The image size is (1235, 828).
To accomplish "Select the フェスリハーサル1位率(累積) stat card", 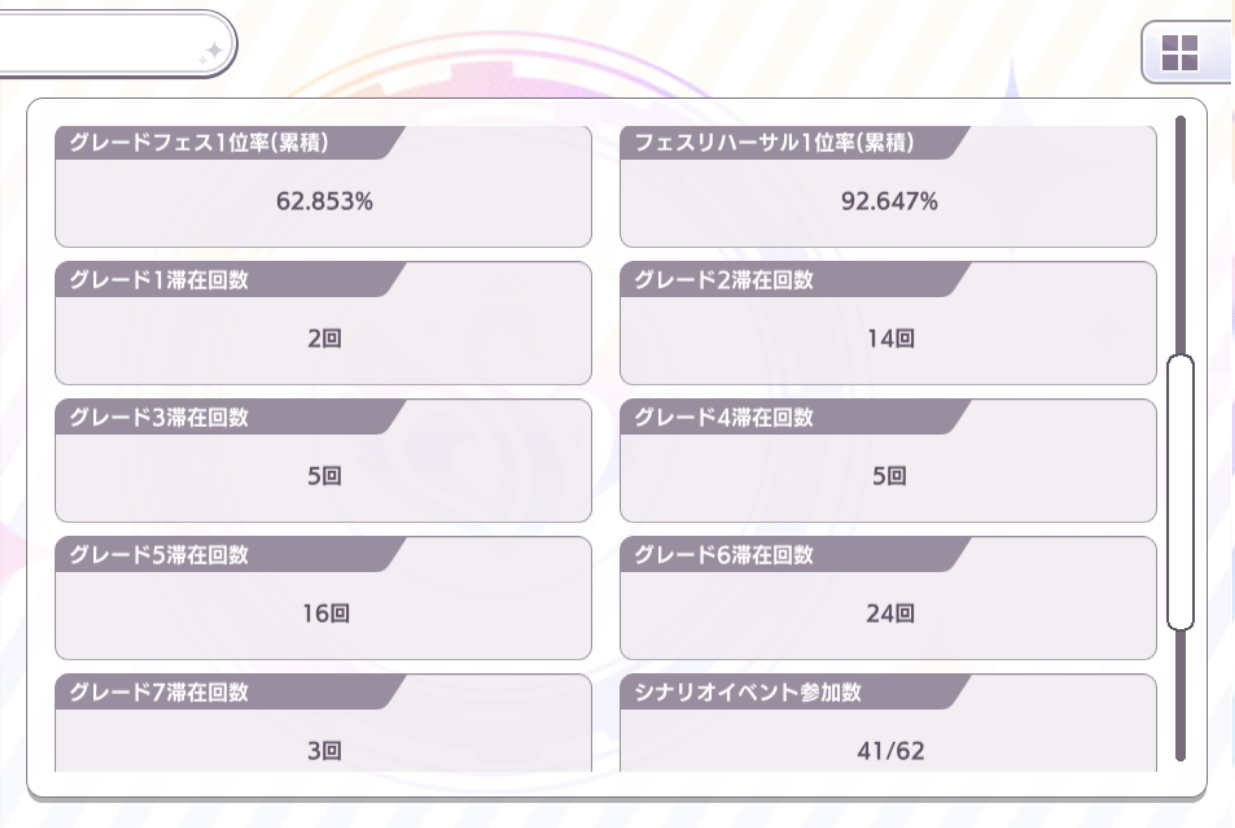I will coord(888,187).
